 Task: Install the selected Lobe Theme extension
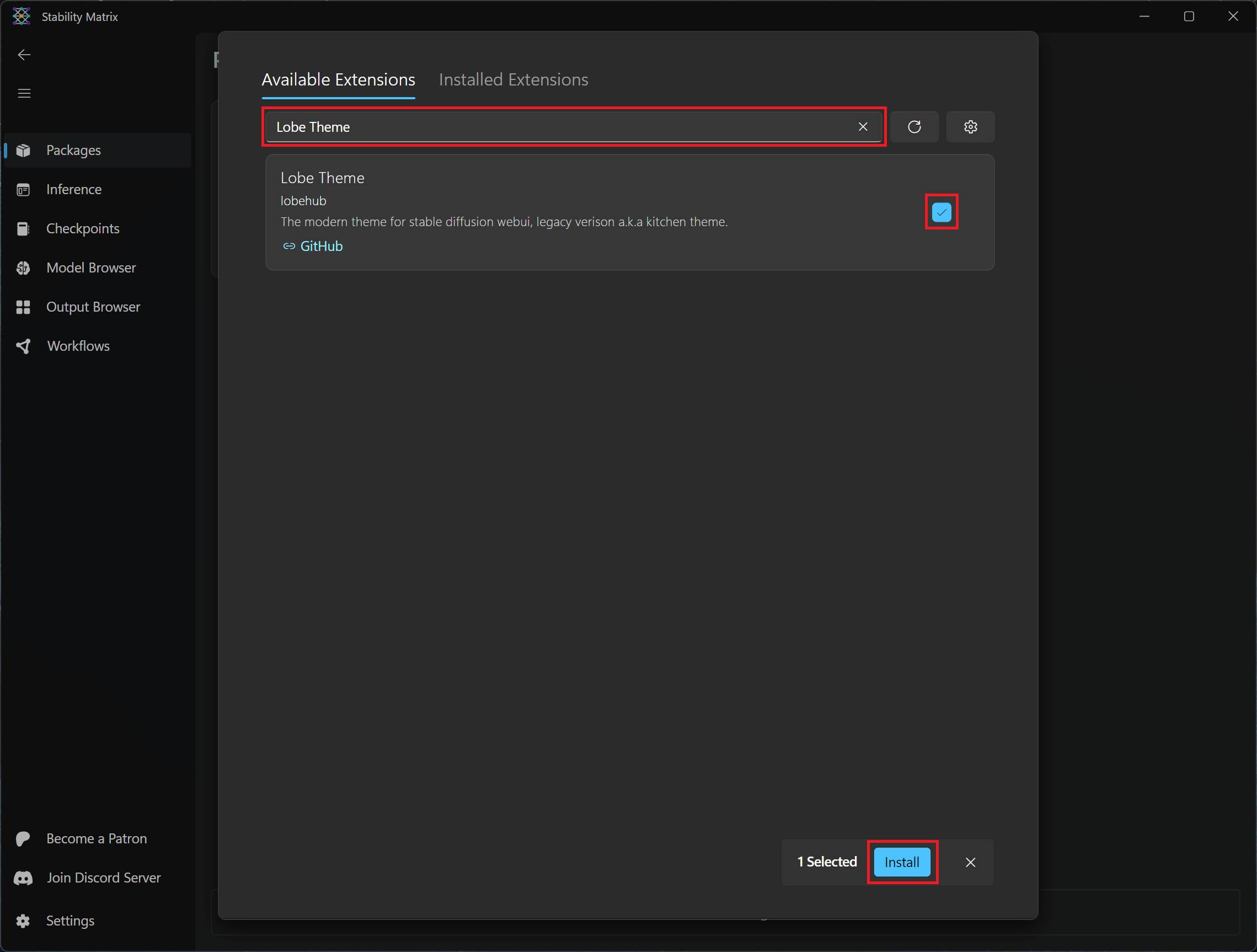tap(902, 862)
